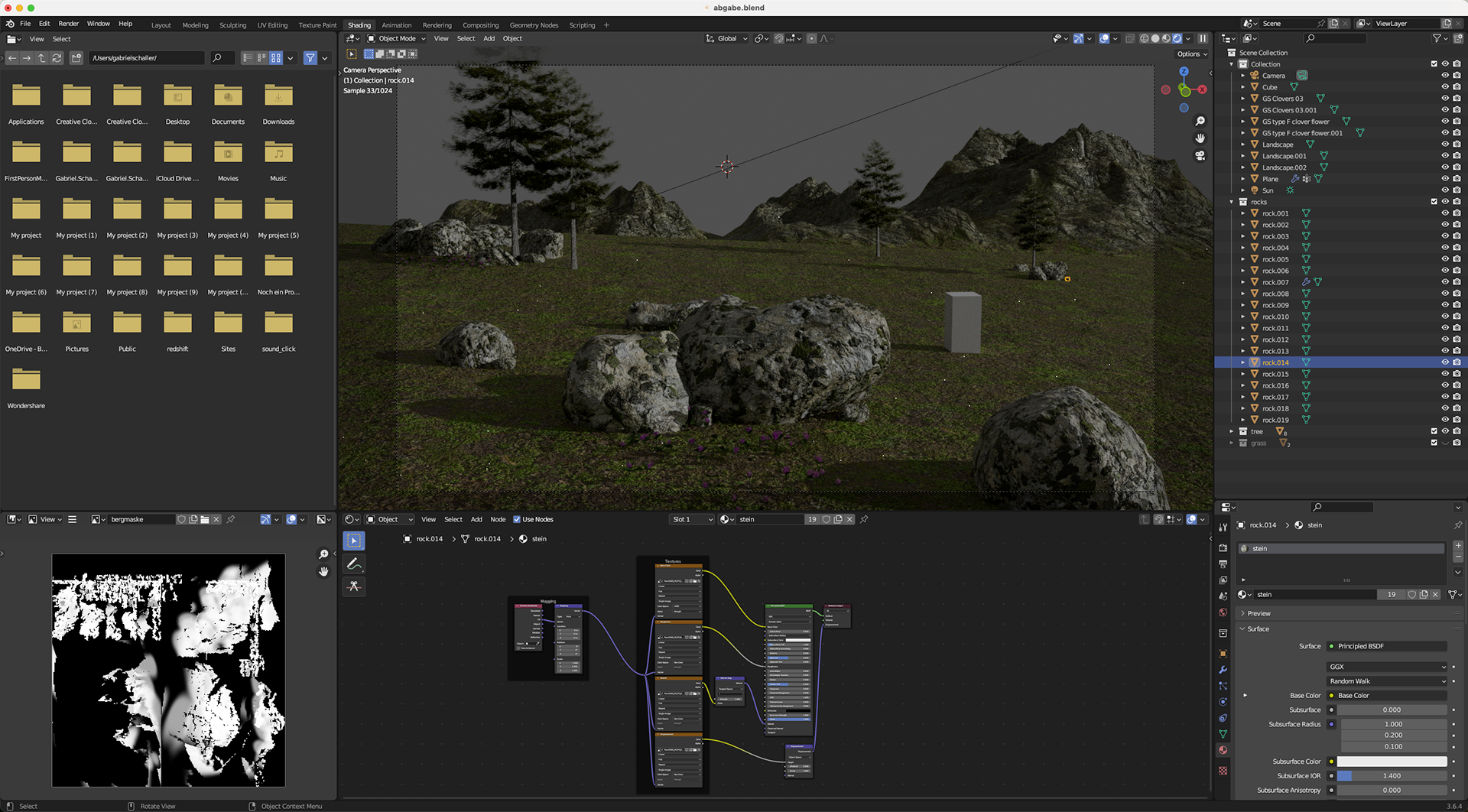Click the material user count 19 button

click(1391, 595)
